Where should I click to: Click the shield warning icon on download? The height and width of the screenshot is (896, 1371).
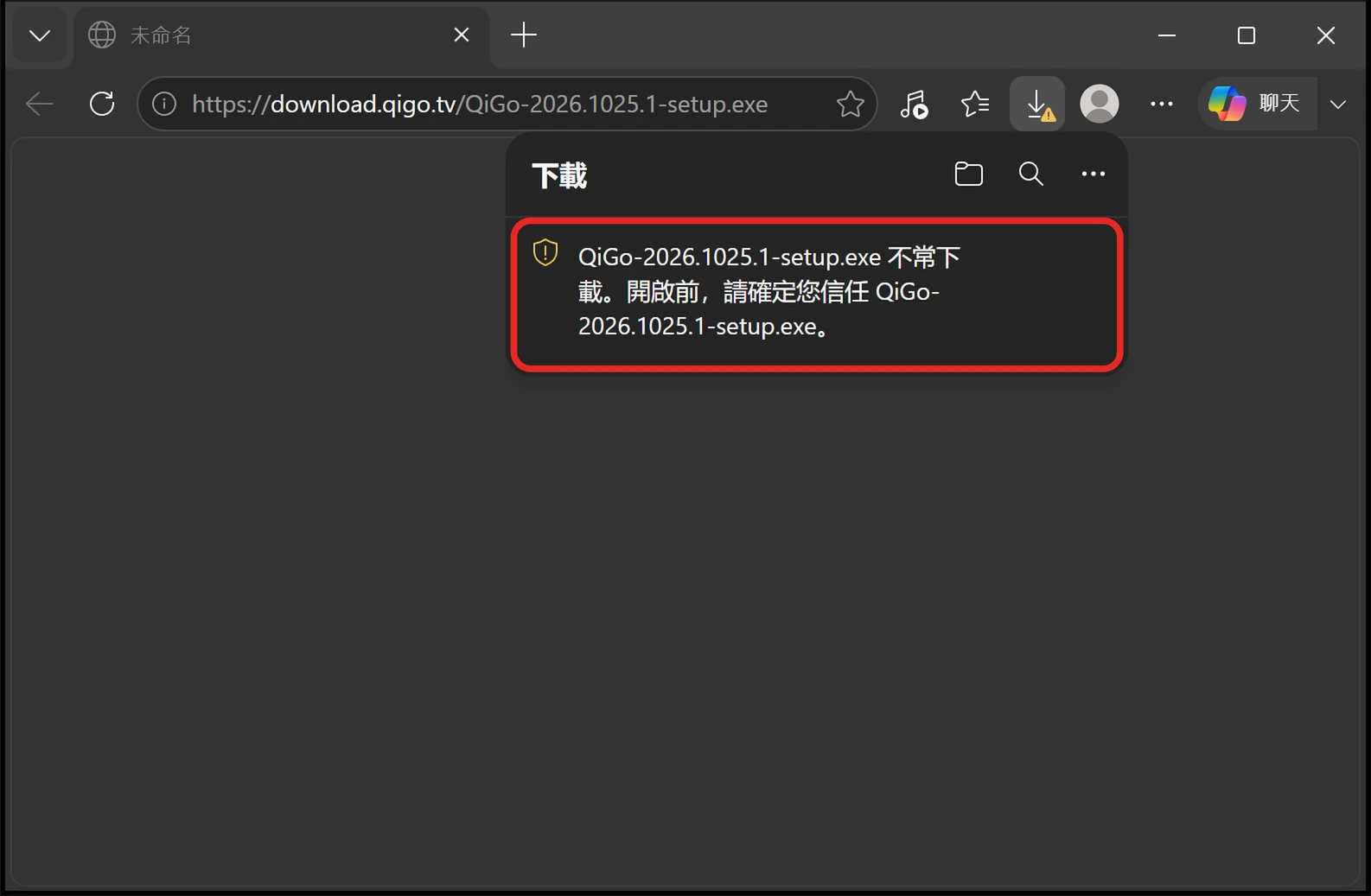(545, 252)
